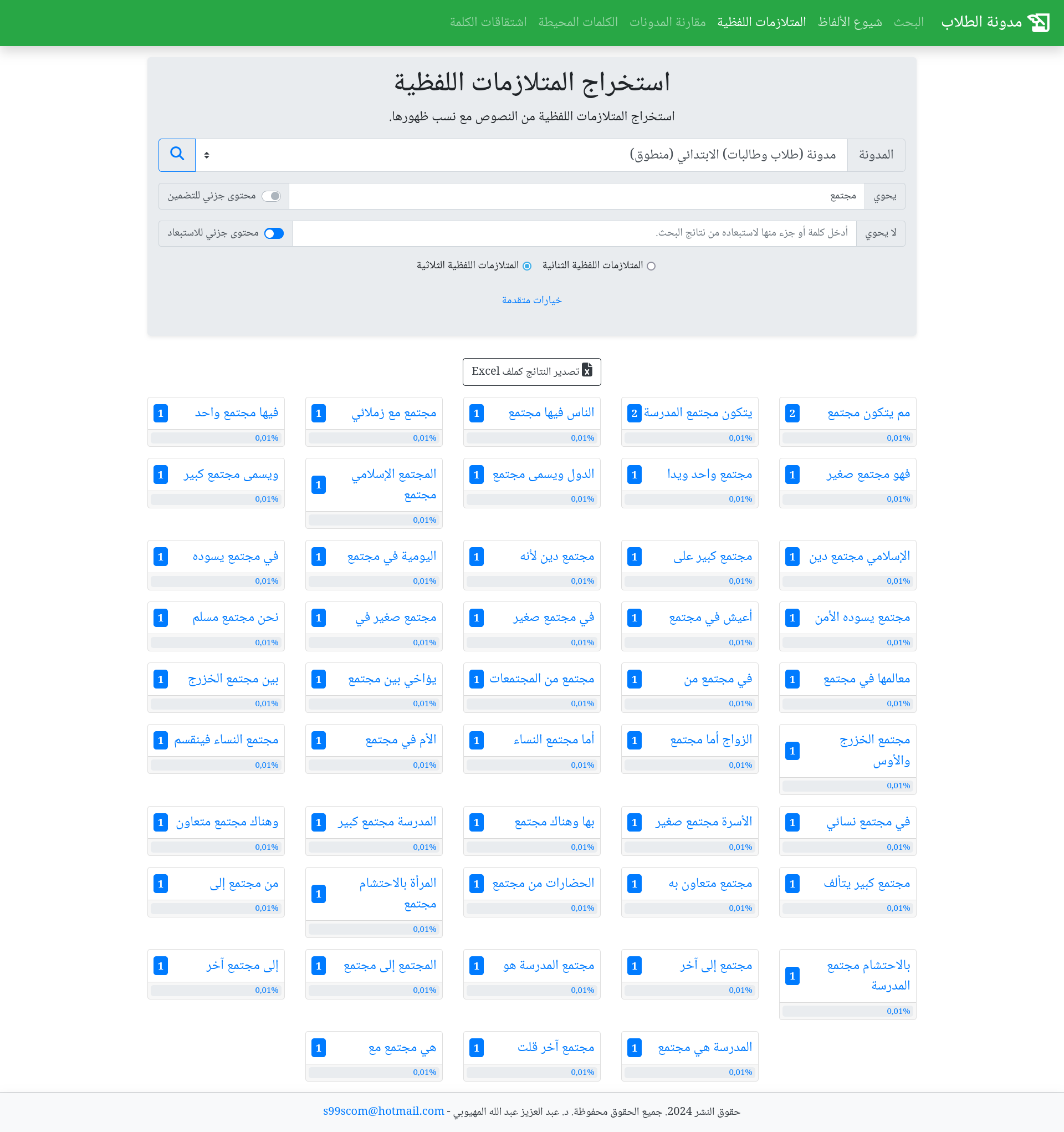Viewport: 1064px width, 1132px height.
Task: Open collocation مجتمع آخر قلت
Action: 556,1048
